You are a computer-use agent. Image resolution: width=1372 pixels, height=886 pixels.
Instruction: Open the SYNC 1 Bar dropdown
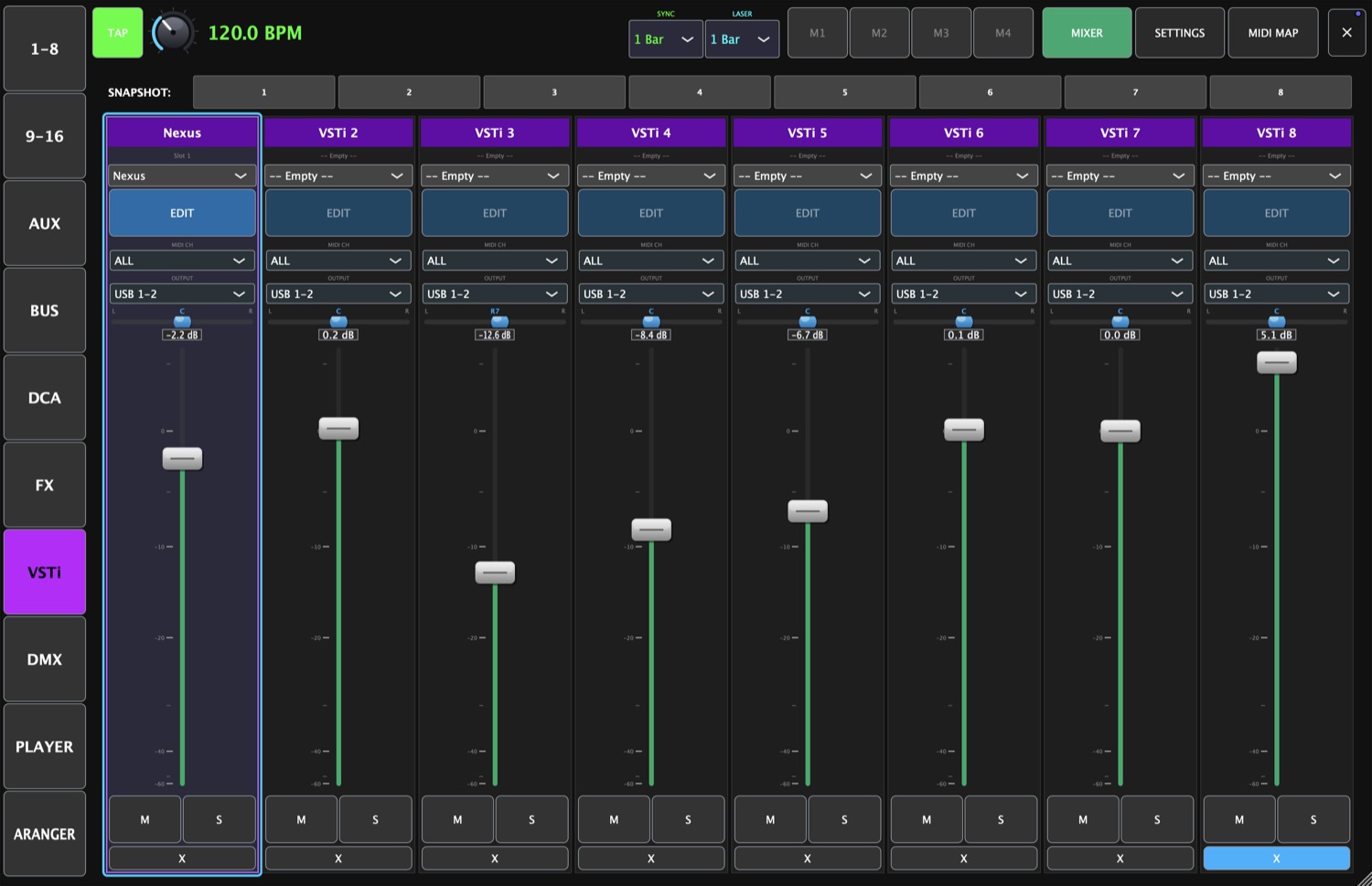click(665, 39)
